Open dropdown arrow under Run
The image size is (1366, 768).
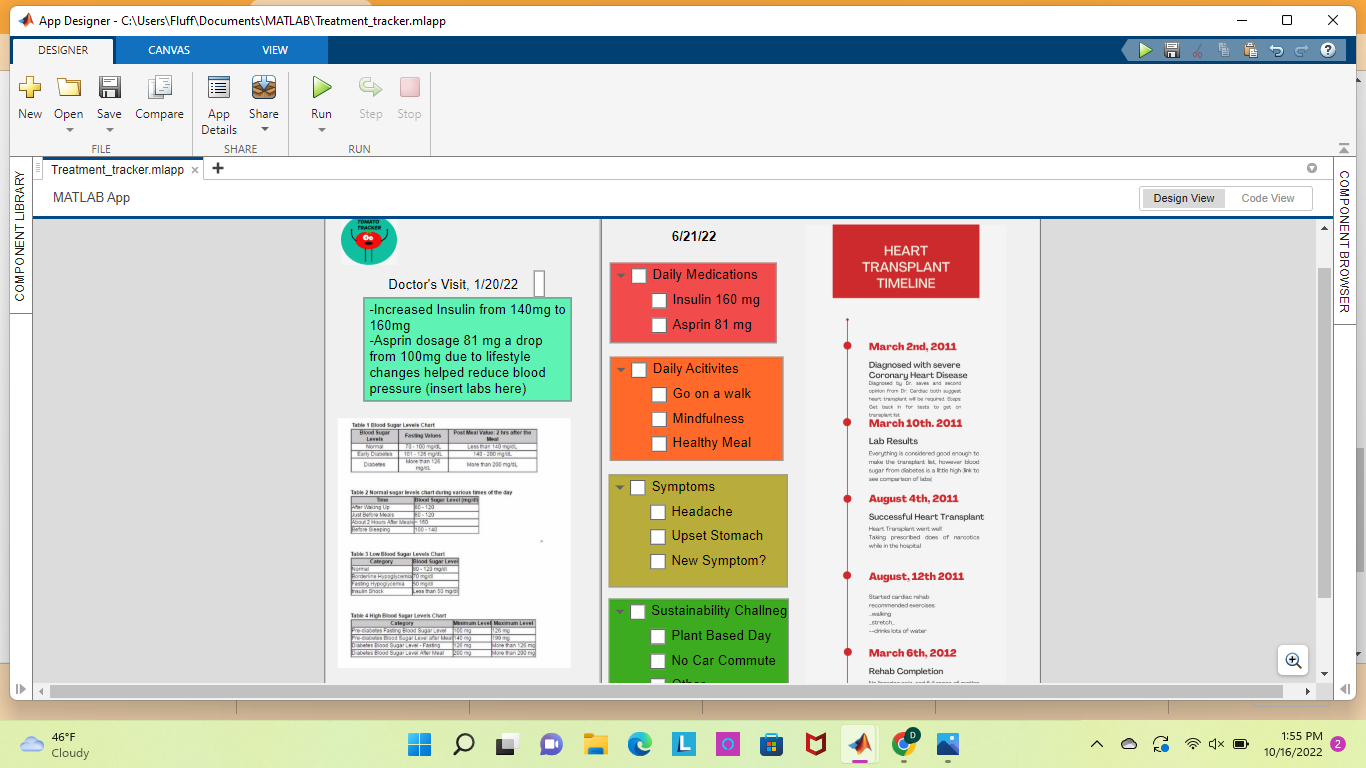click(x=321, y=129)
